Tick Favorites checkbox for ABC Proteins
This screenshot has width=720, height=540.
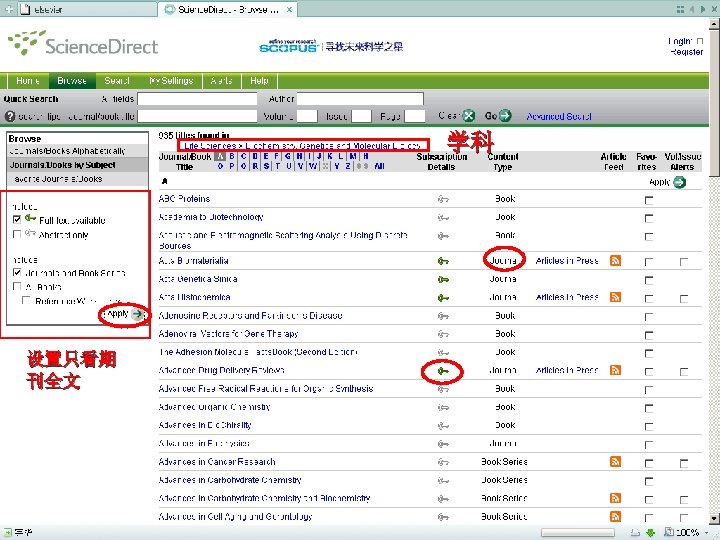649,200
